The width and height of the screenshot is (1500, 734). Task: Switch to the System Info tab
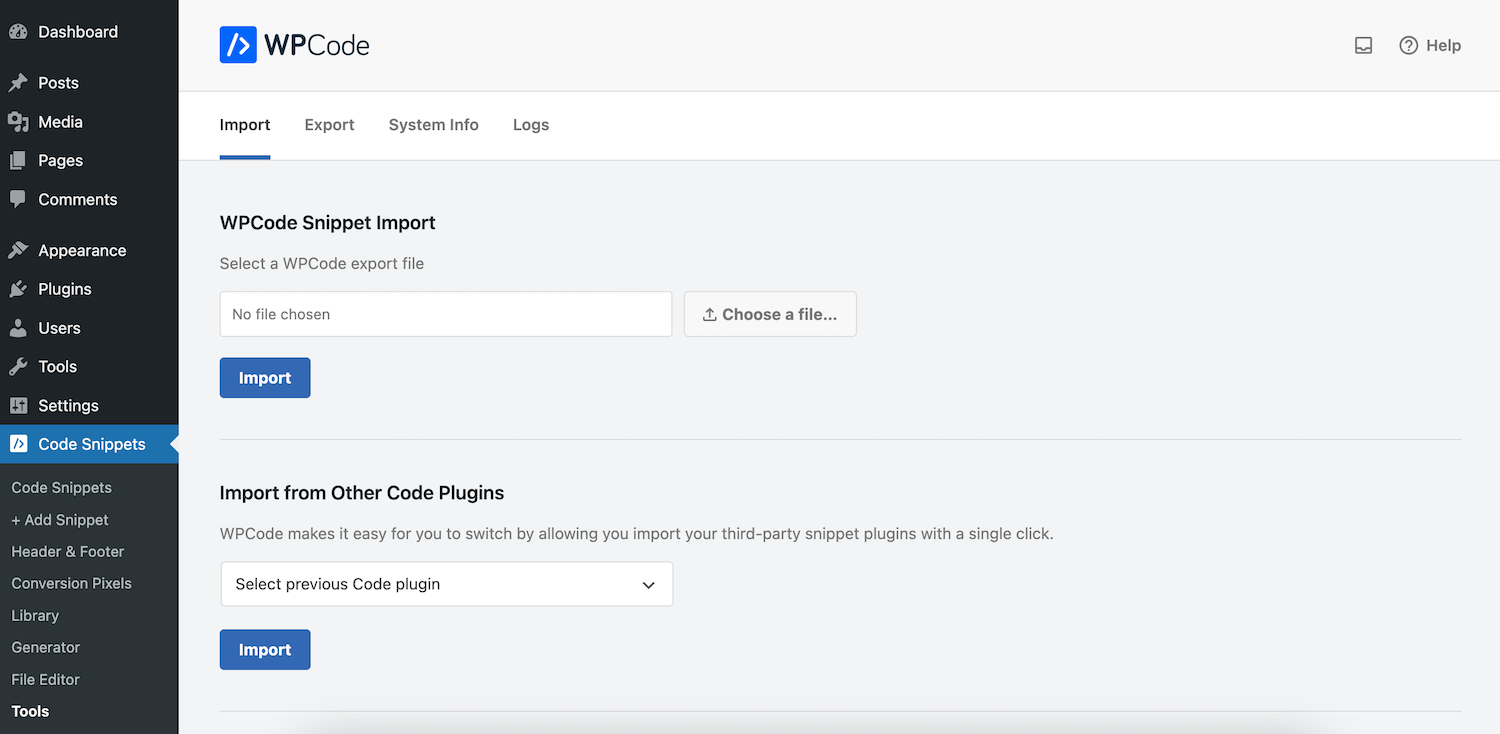[x=434, y=125]
